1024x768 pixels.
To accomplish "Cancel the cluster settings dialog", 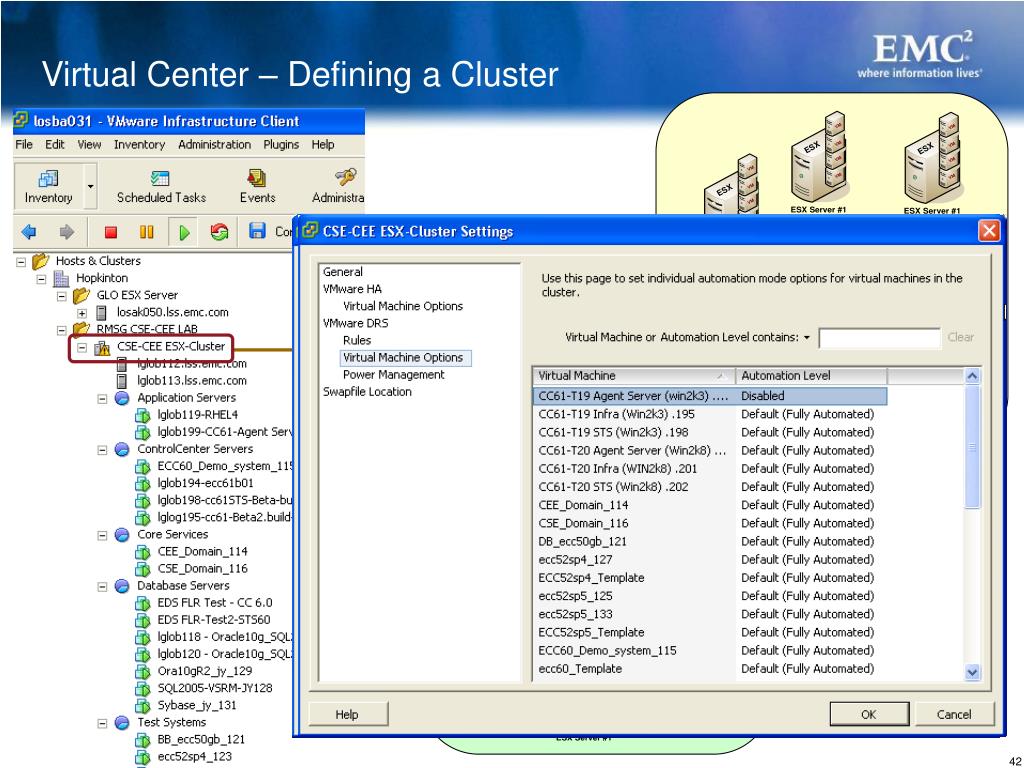I will 954,715.
